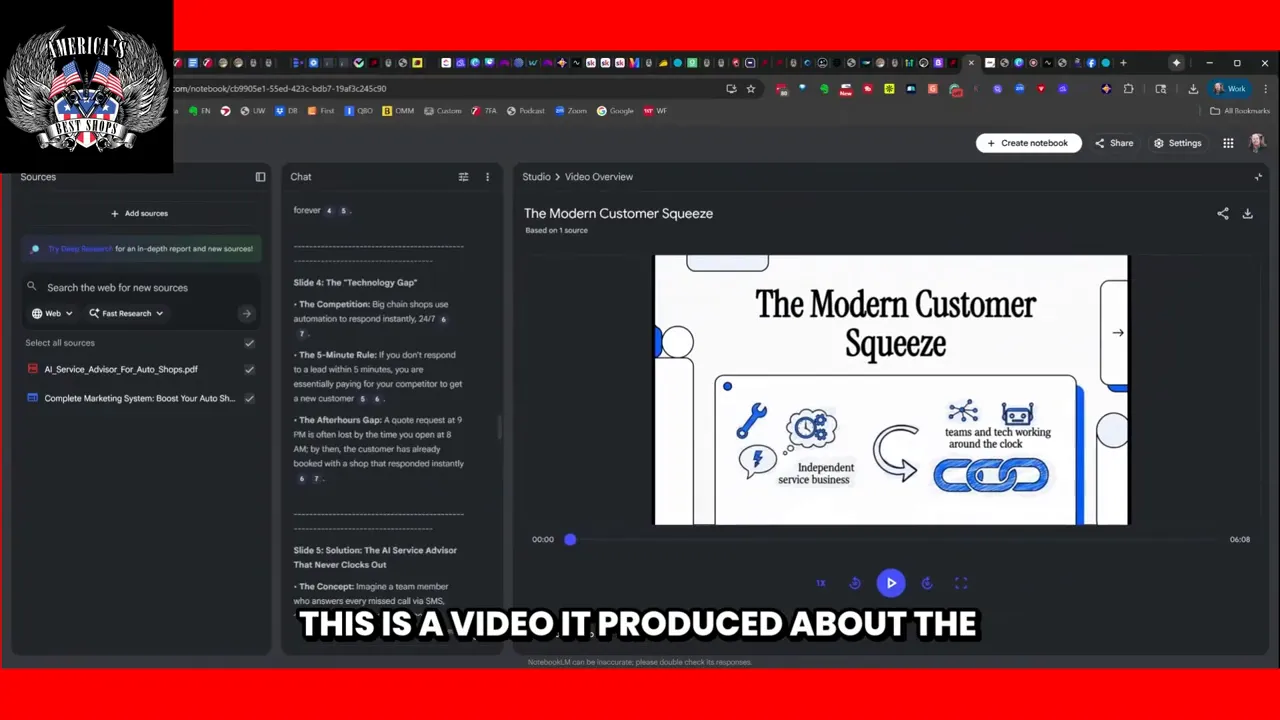Go back to Studio via the breadcrumb
Image resolution: width=1280 pixels, height=720 pixels.
pyautogui.click(x=536, y=177)
